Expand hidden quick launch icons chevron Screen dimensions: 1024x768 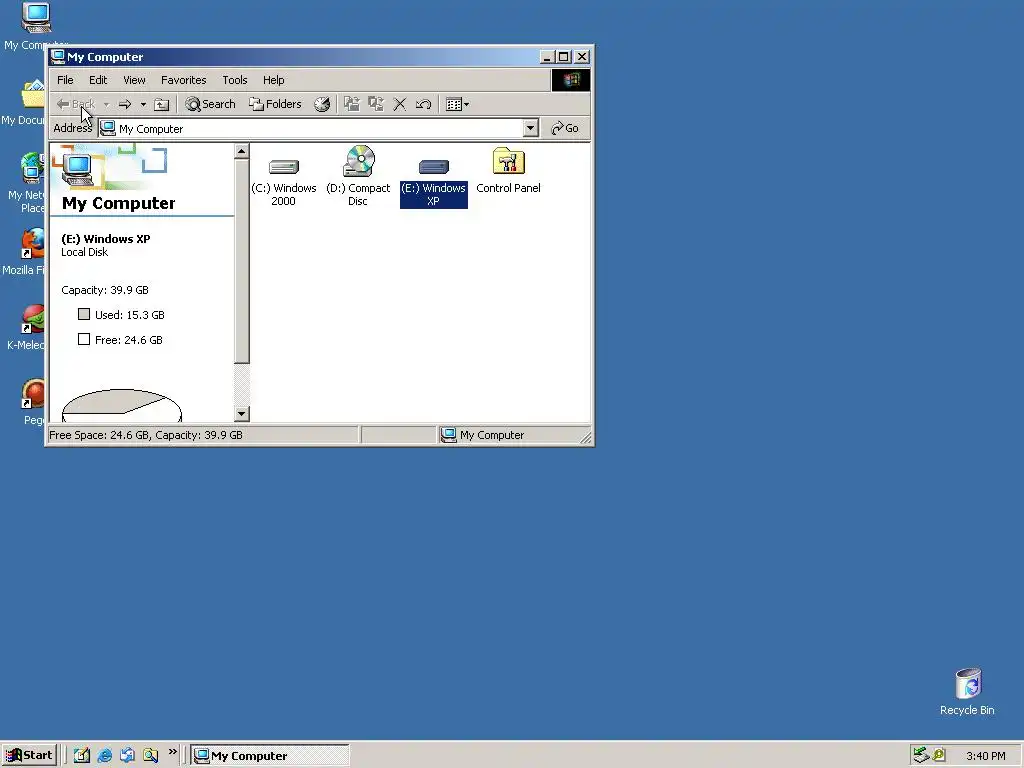(172, 752)
